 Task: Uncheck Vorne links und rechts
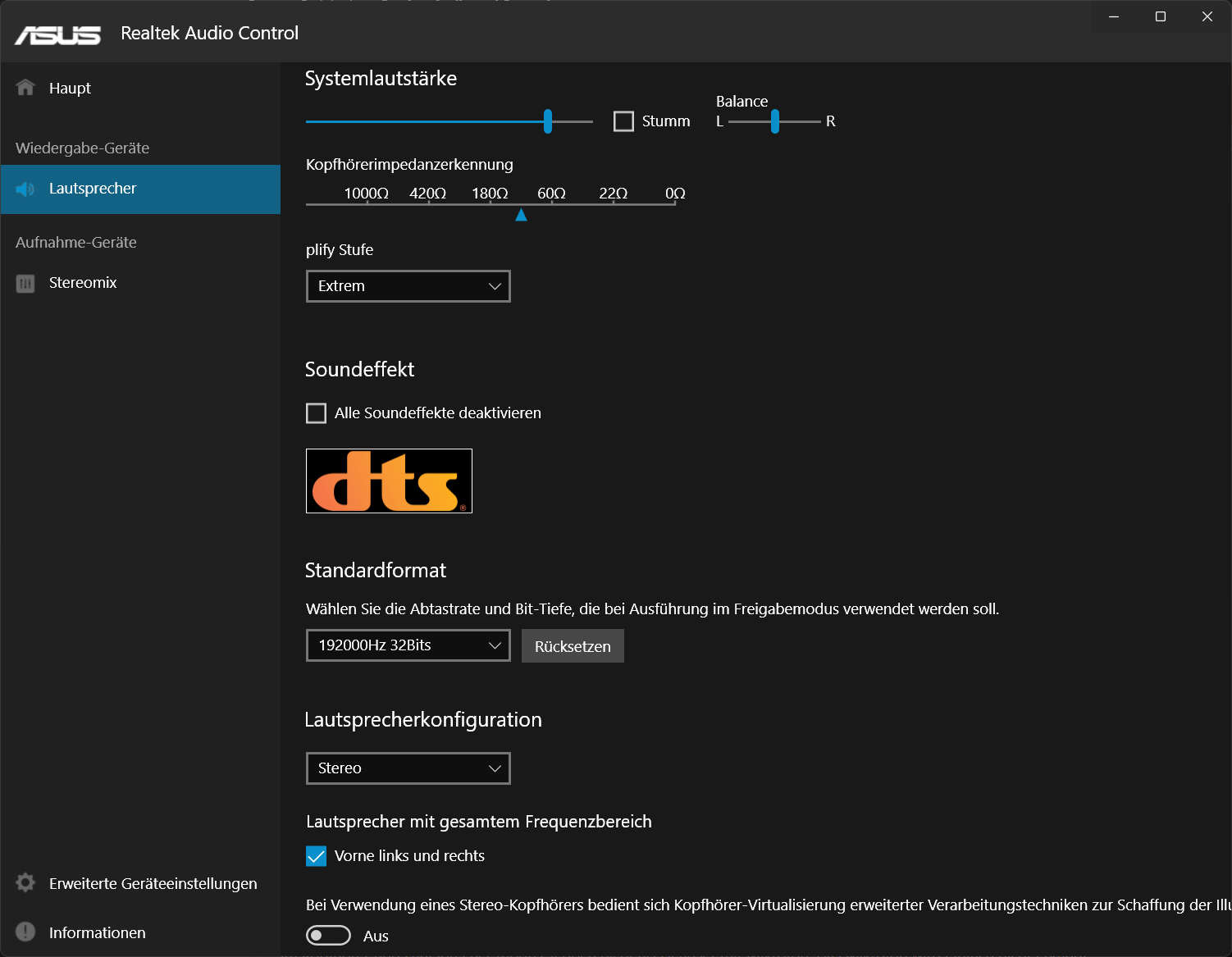point(316,856)
